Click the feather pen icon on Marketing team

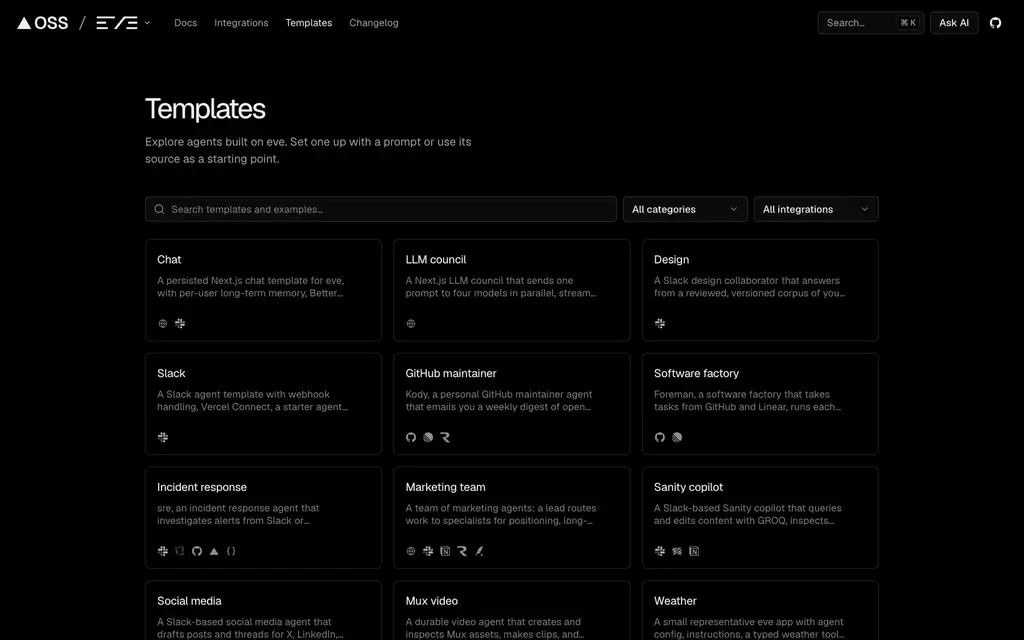pyautogui.click(x=479, y=551)
